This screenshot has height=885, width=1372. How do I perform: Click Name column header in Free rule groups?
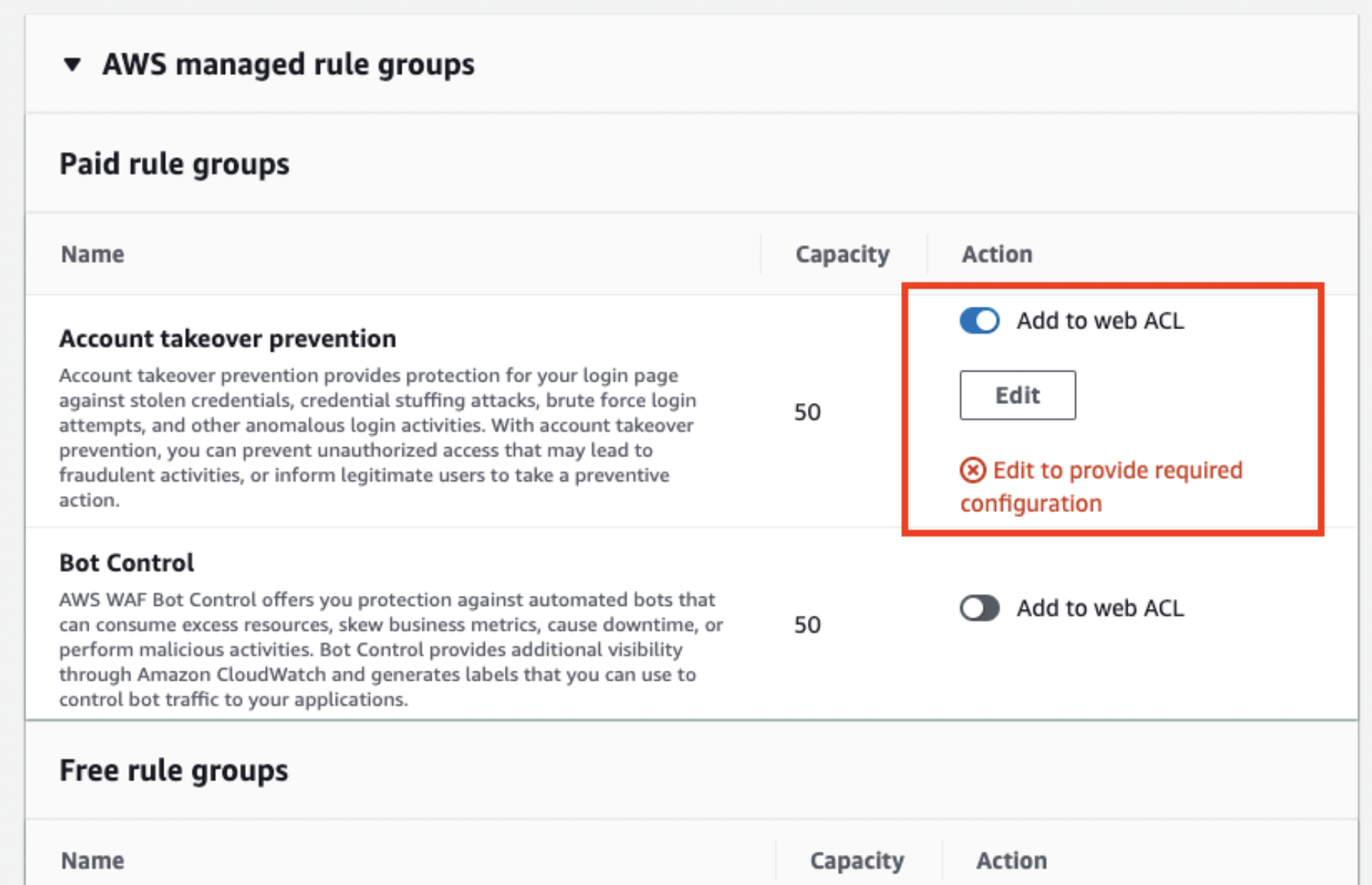[x=92, y=860]
